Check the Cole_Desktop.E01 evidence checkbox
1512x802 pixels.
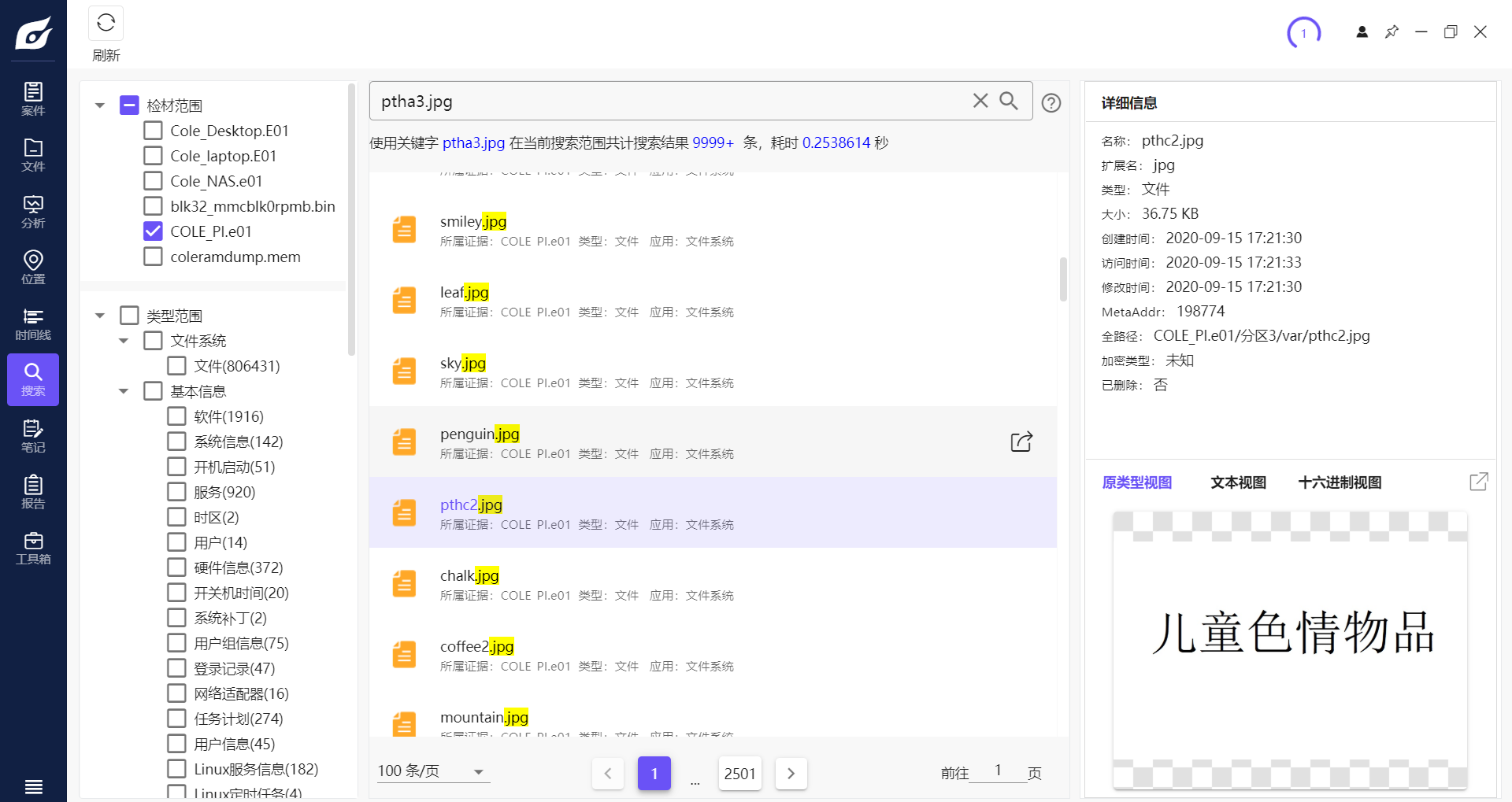pyautogui.click(x=154, y=131)
